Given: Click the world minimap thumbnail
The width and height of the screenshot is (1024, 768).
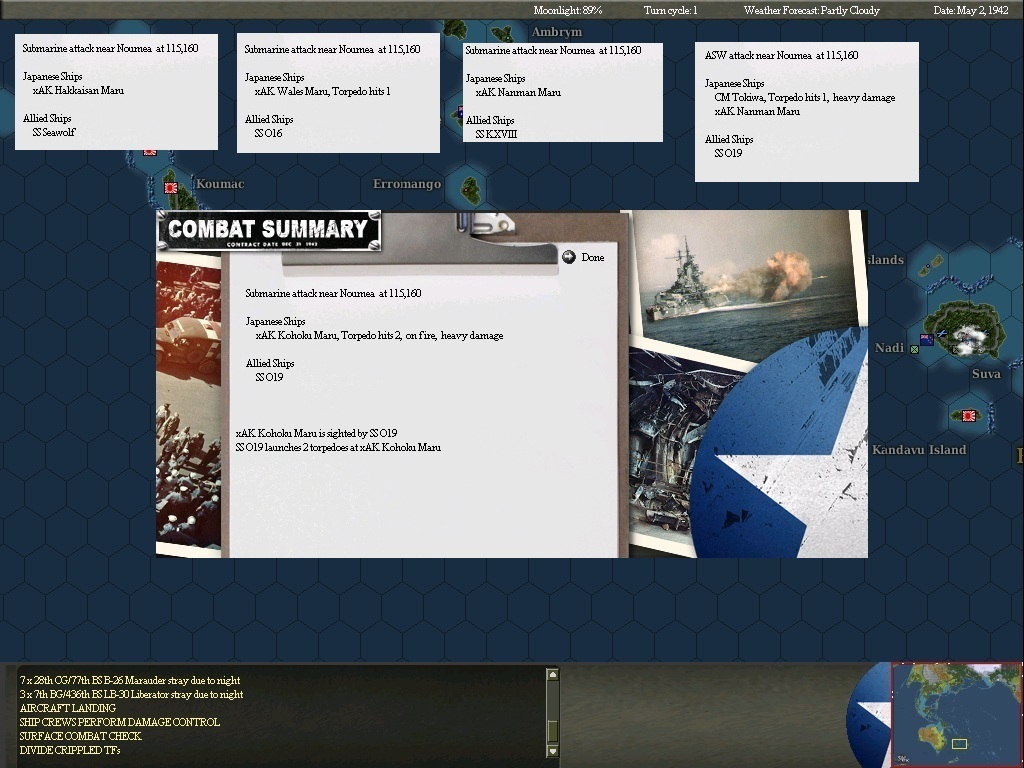Looking at the screenshot, I should pyautogui.click(x=956, y=714).
